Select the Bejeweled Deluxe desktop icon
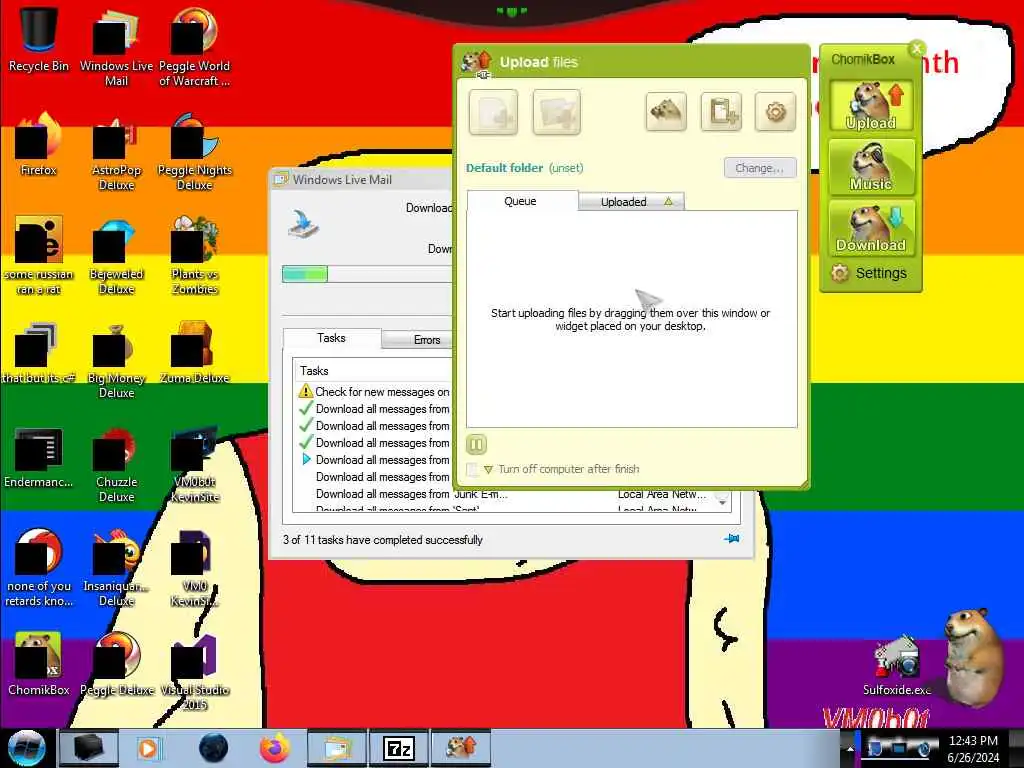The image size is (1024, 768). [116, 256]
